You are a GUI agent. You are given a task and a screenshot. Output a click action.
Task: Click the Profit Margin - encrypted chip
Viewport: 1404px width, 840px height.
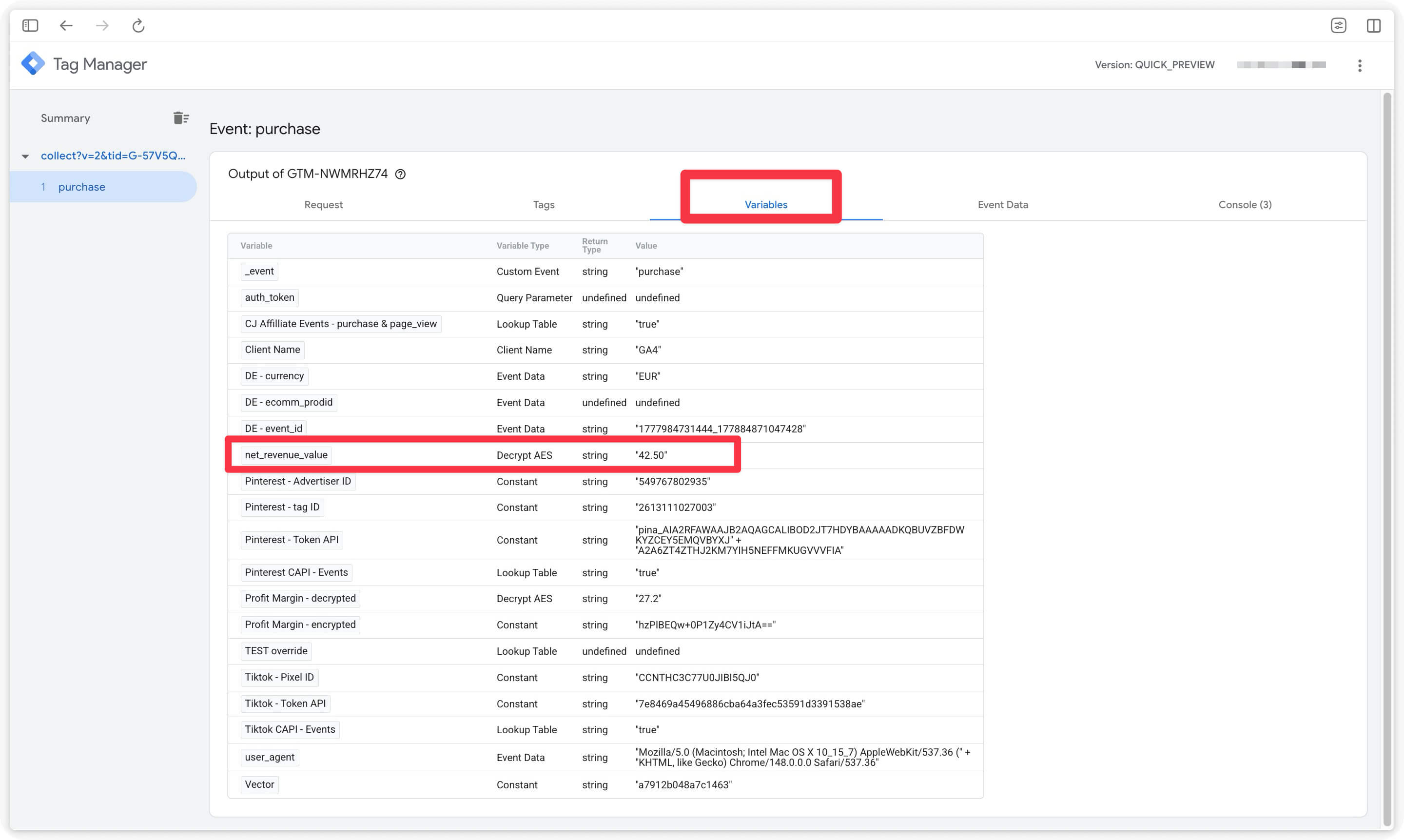click(300, 625)
